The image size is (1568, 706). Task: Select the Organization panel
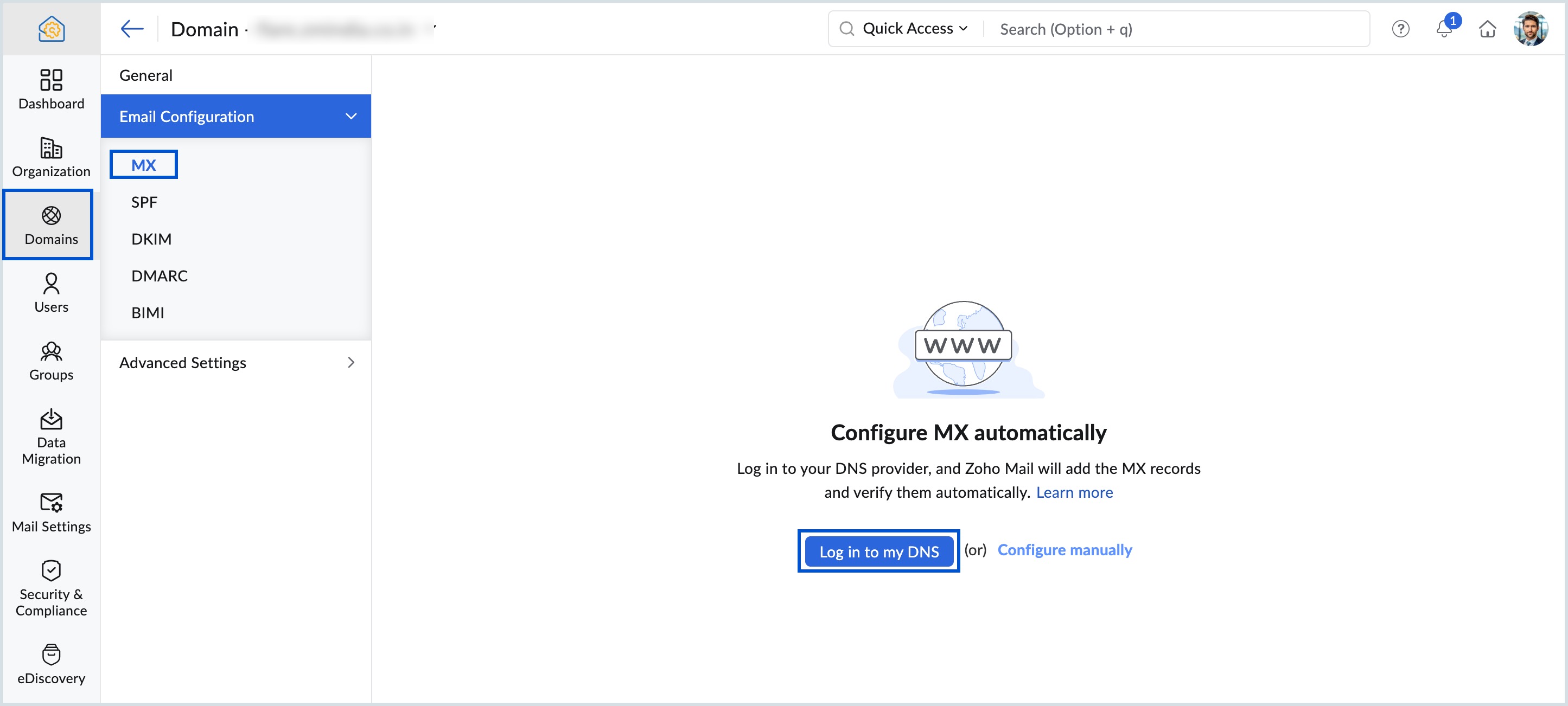(x=50, y=157)
